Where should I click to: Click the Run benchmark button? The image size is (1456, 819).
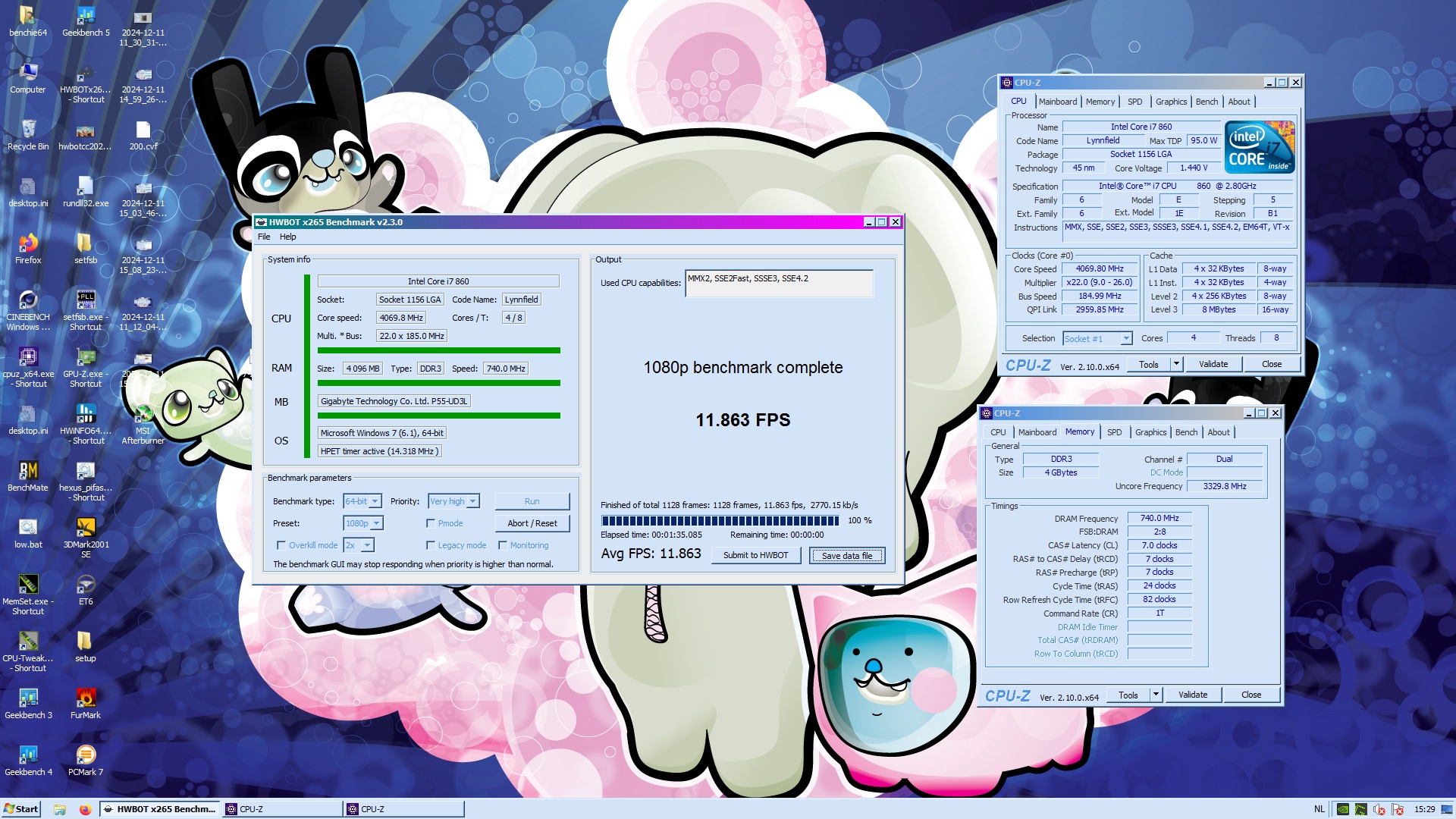[532, 501]
